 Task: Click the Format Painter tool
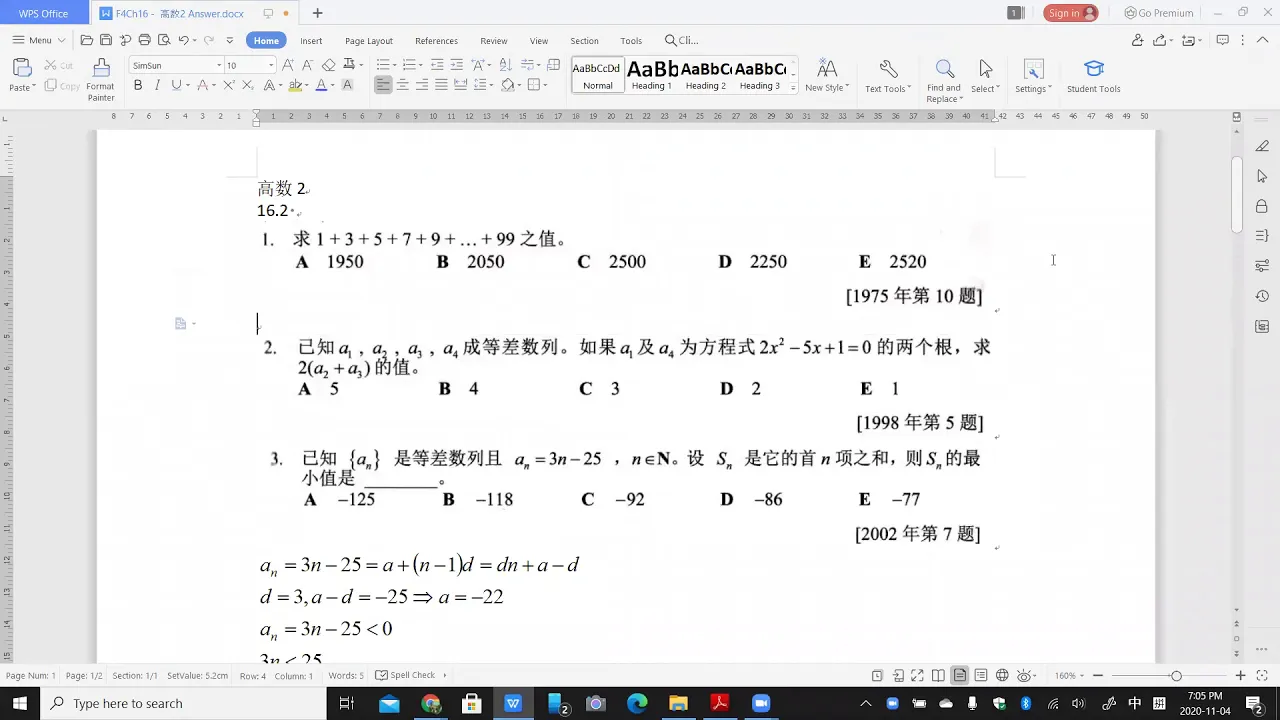pyautogui.click(x=101, y=78)
